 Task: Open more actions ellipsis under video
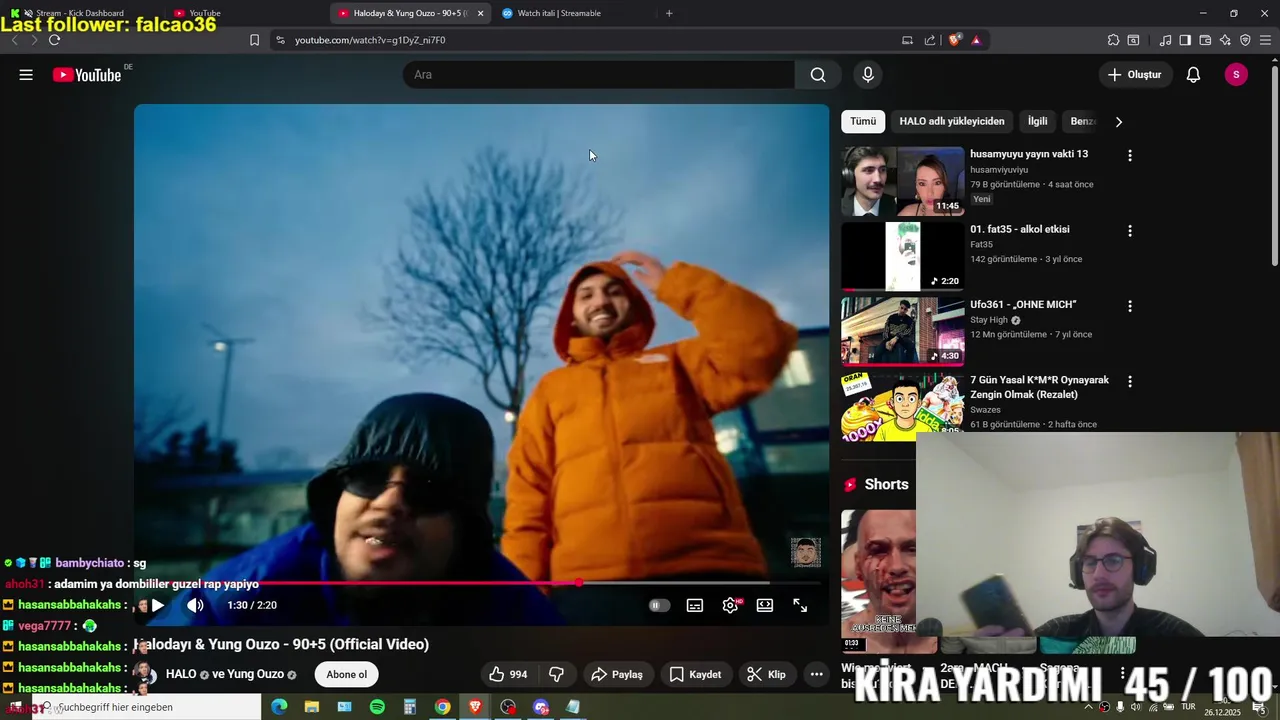coord(816,674)
